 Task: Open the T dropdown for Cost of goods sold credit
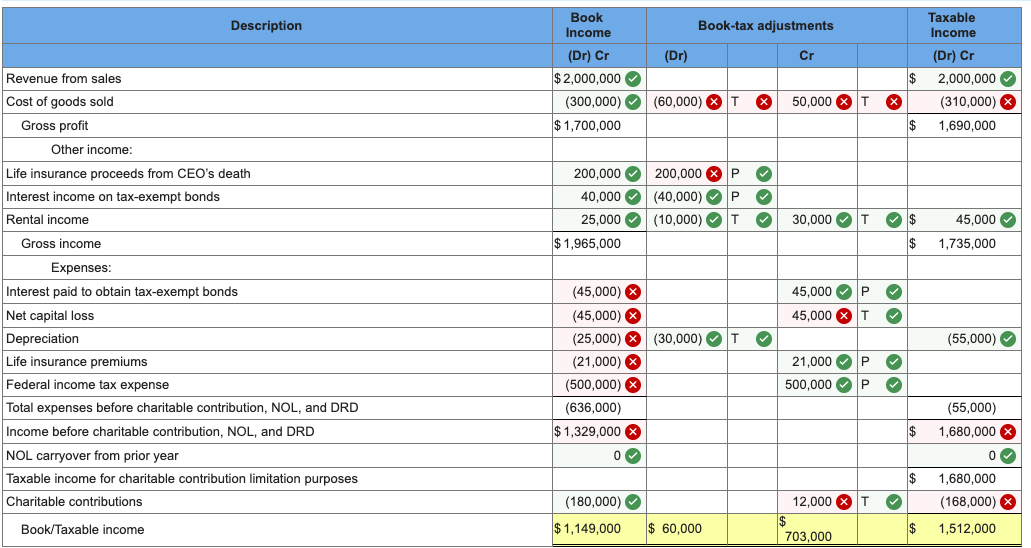[x=882, y=102]
